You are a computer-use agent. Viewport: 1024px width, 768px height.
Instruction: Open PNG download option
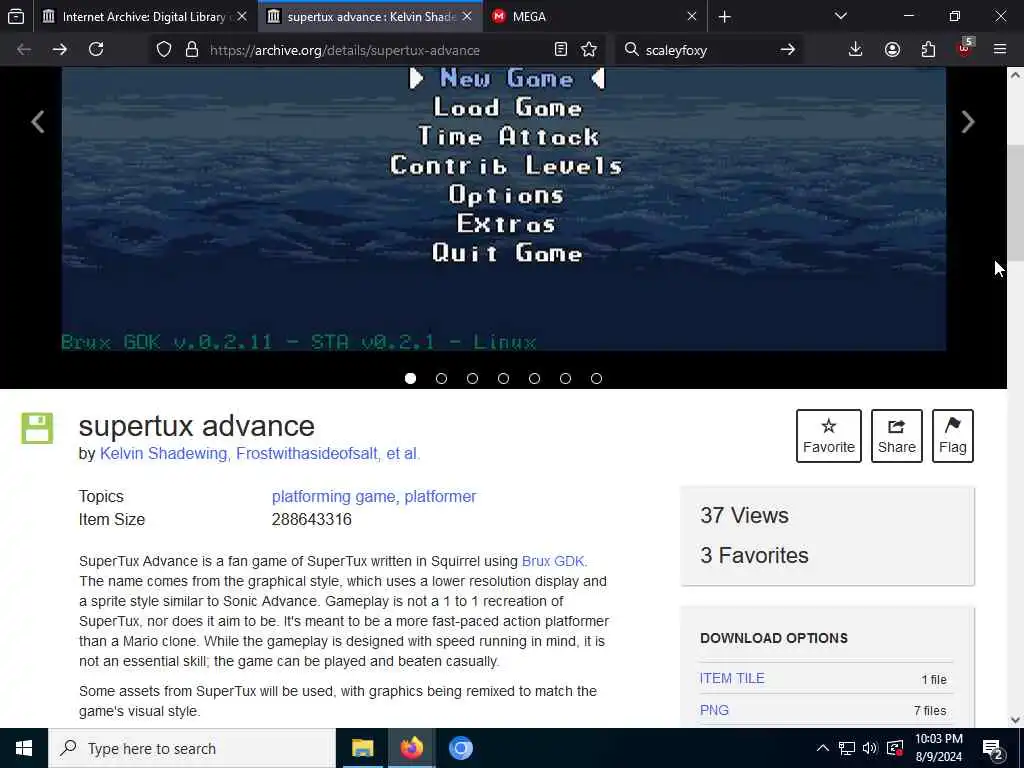pos(714,711)
